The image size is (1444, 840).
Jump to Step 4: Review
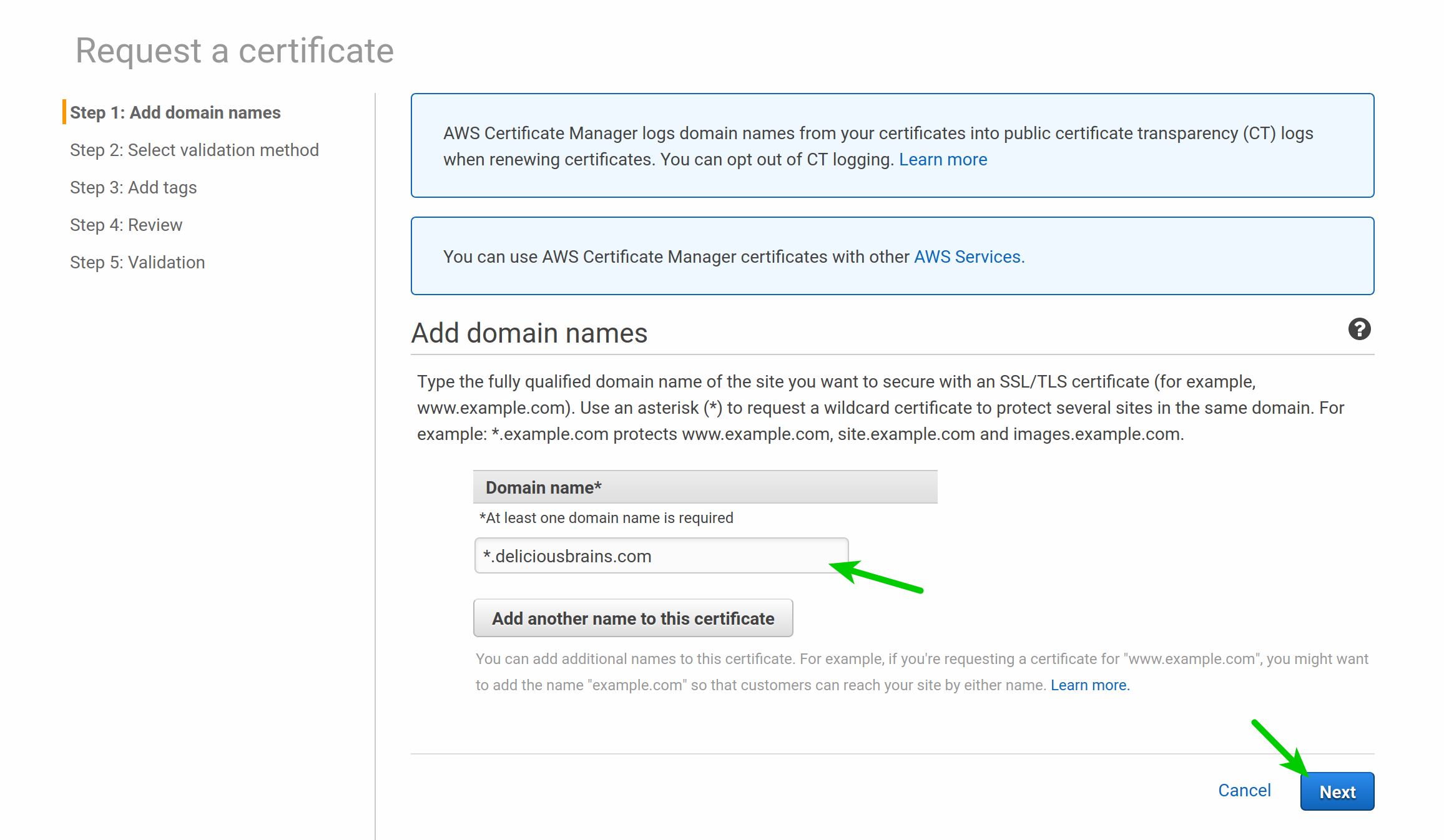[126, 225]
